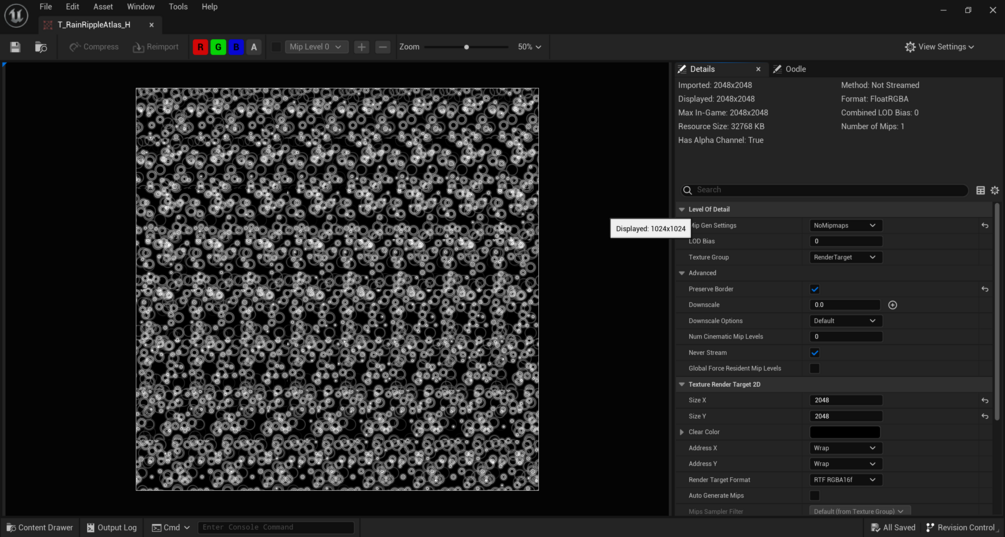Click the details Search field
Screen dimensions: 1005x537
pyautogui.click(x=824, y=190)
